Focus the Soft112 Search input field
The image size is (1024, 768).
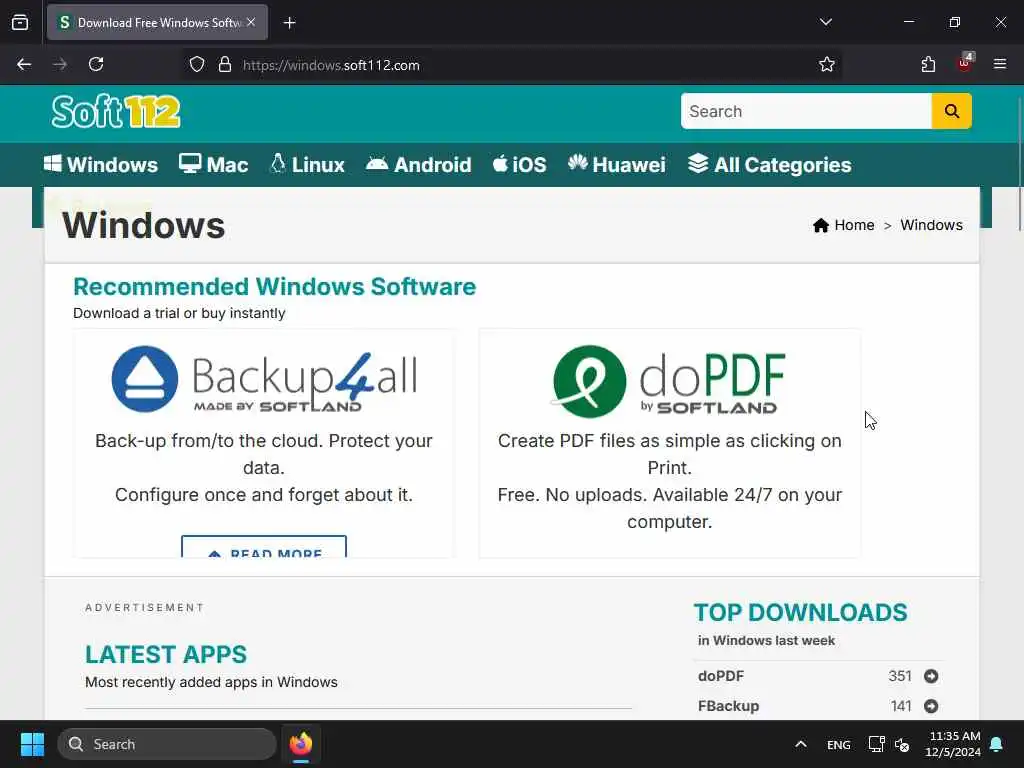click(x=806, y=111)
